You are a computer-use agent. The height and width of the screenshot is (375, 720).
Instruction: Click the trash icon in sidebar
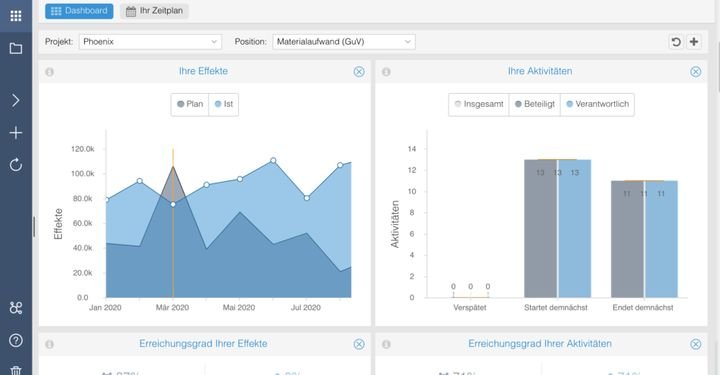tap(16, 370)
